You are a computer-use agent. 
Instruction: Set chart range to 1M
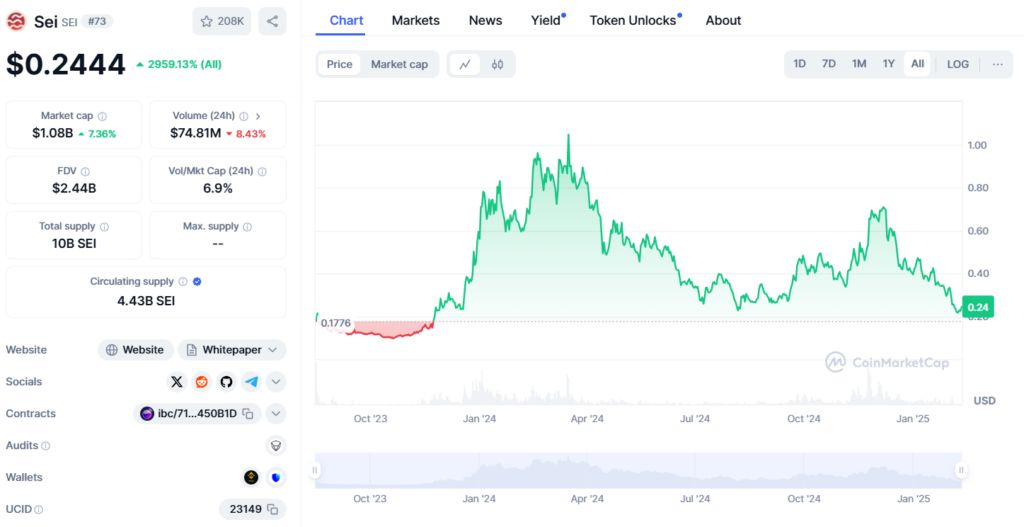click(859, 64)
